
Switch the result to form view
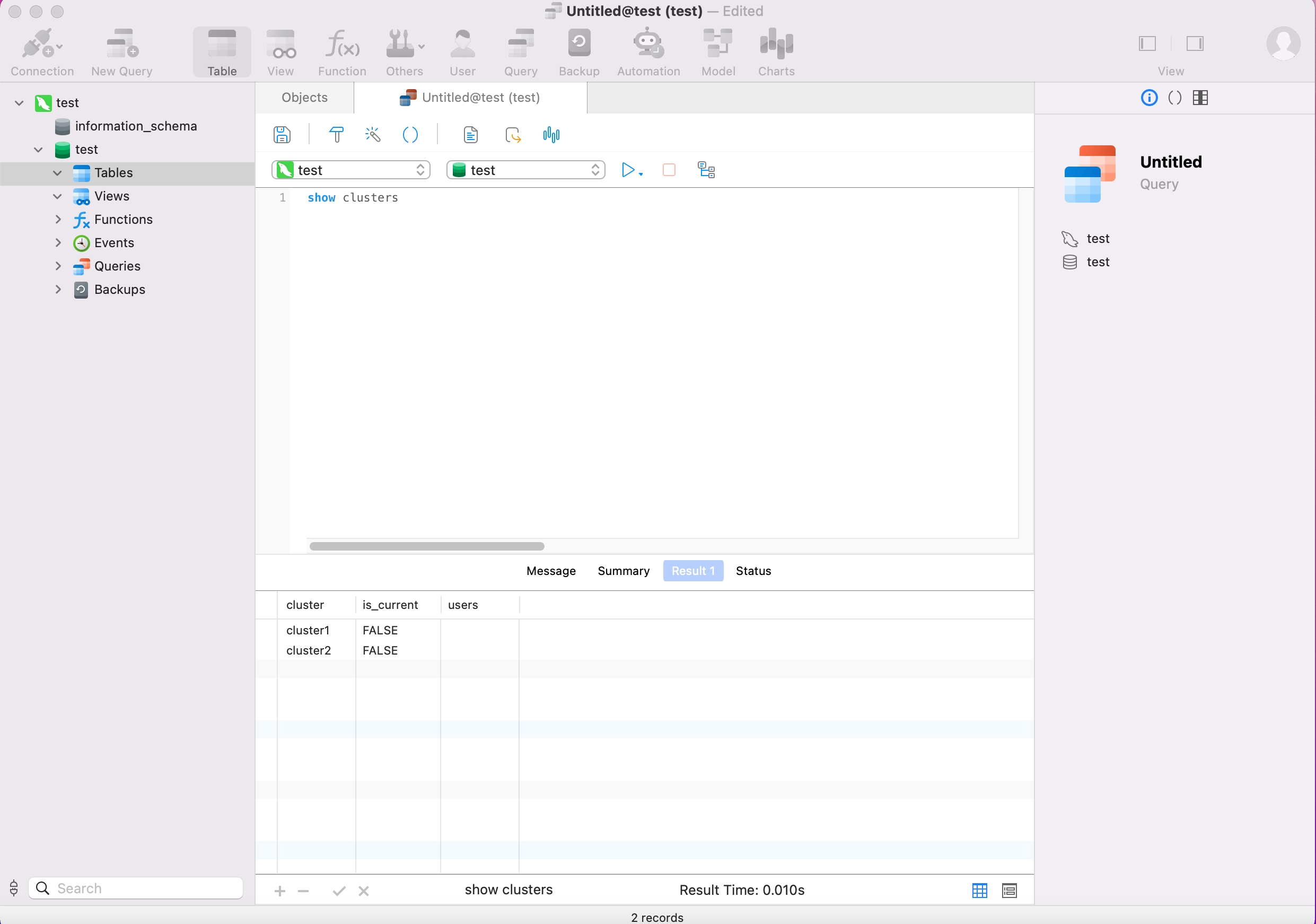[x=1010, y=890]
